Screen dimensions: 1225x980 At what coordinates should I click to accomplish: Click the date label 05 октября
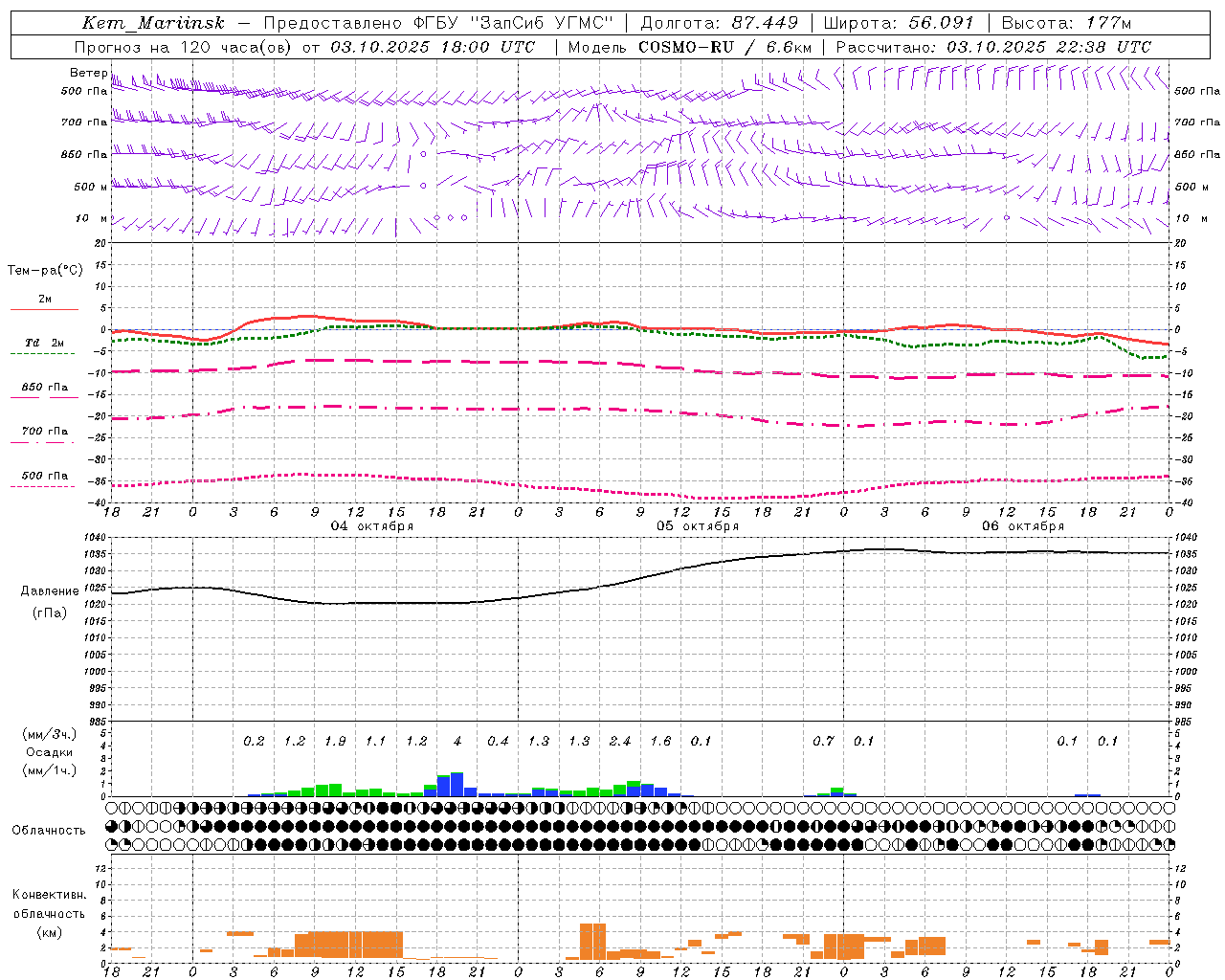click(x=698, y=526)
